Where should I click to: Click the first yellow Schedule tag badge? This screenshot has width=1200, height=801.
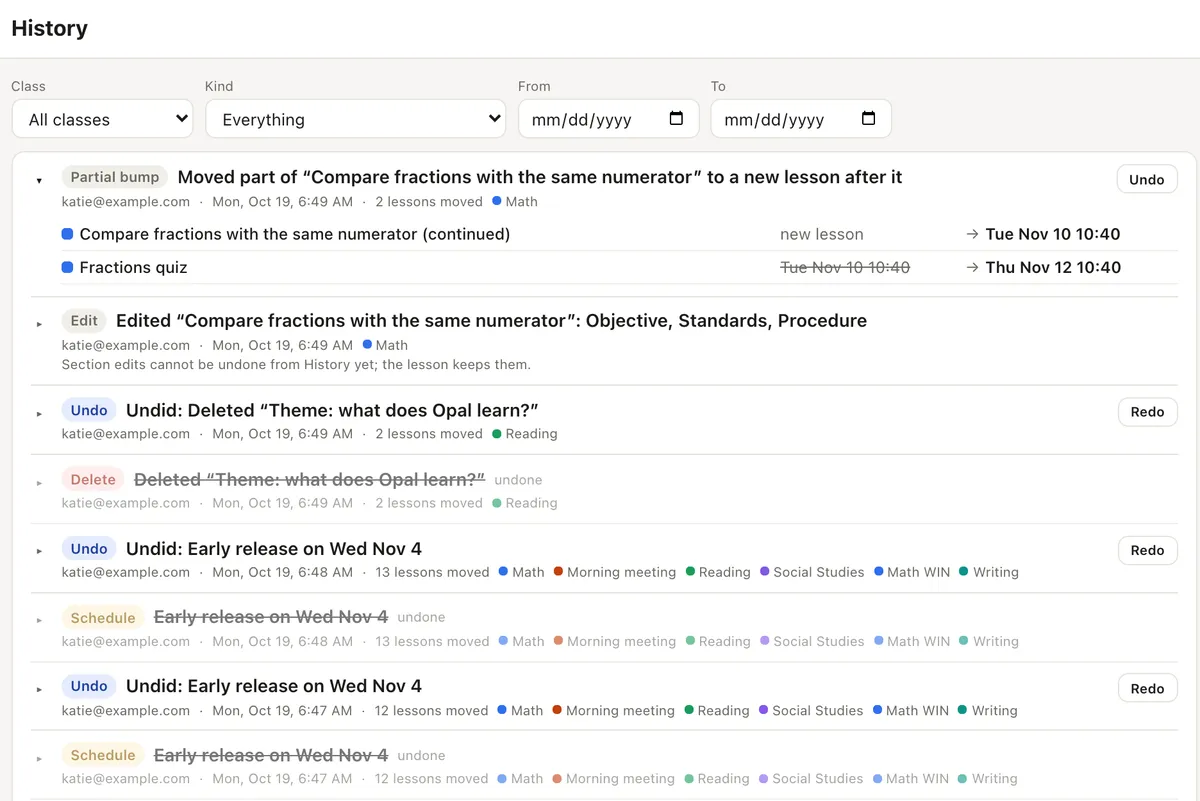[x=103, y=618]
